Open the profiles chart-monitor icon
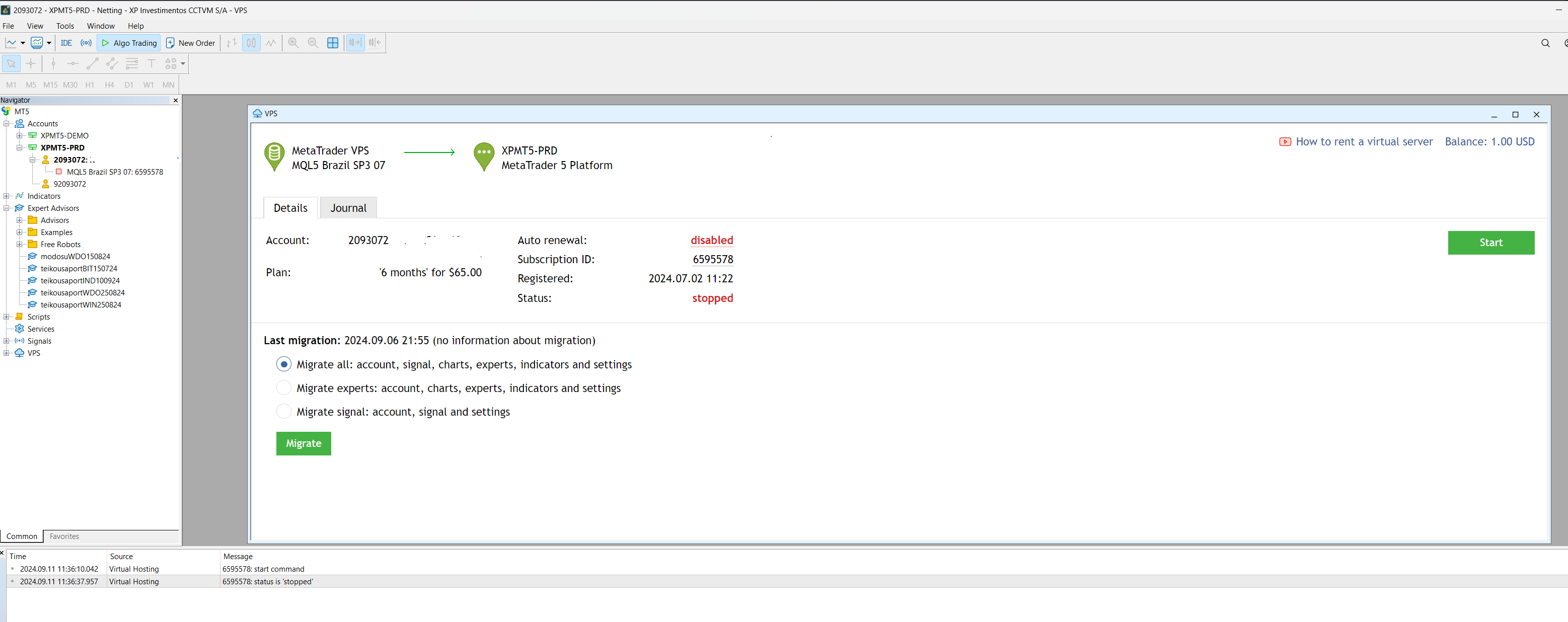The width and height of the screenshot is (1568, 622). 37,43
